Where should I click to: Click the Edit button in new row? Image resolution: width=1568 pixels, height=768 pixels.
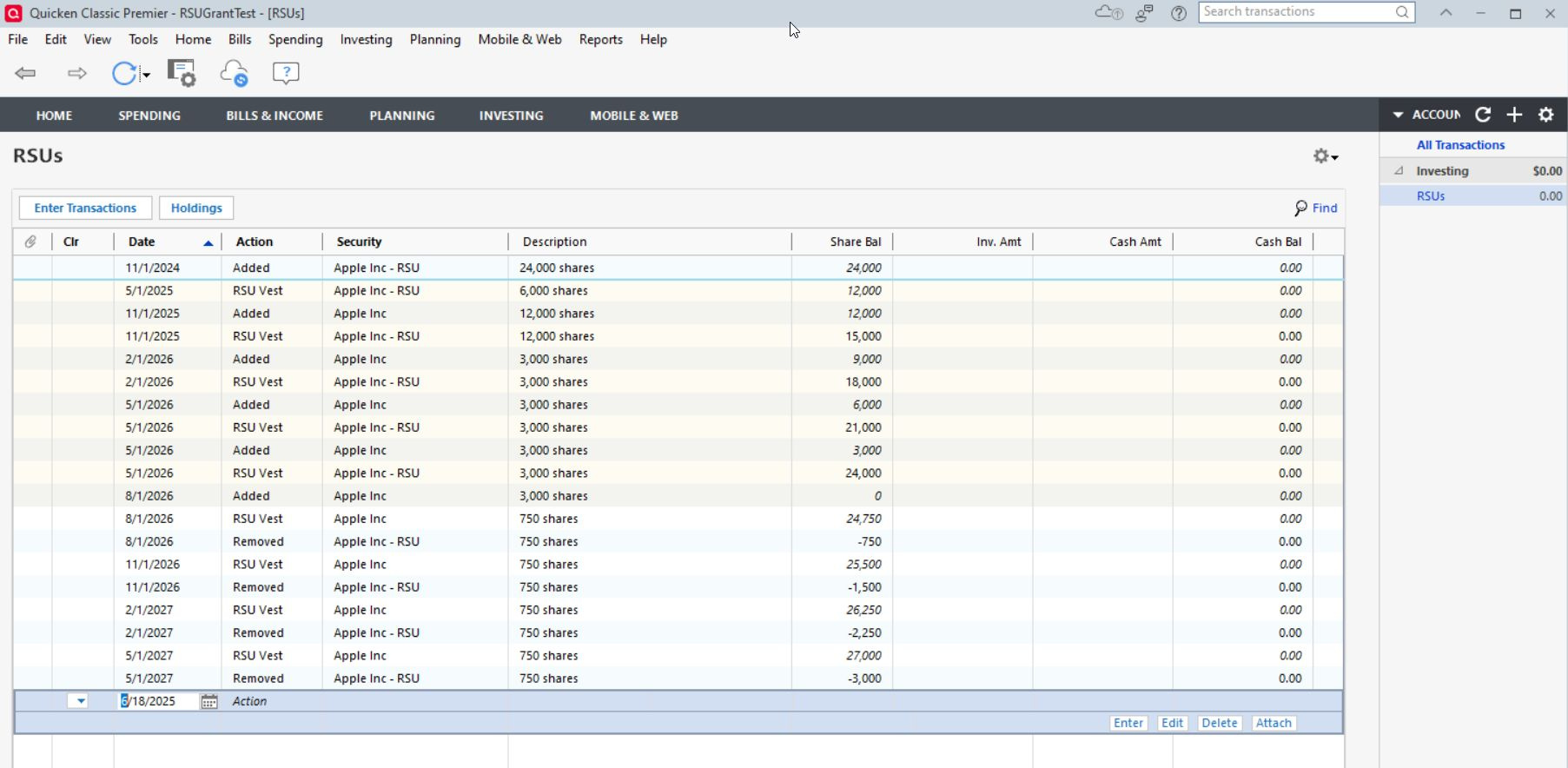pyautogui.click(x=1173, y=724)
